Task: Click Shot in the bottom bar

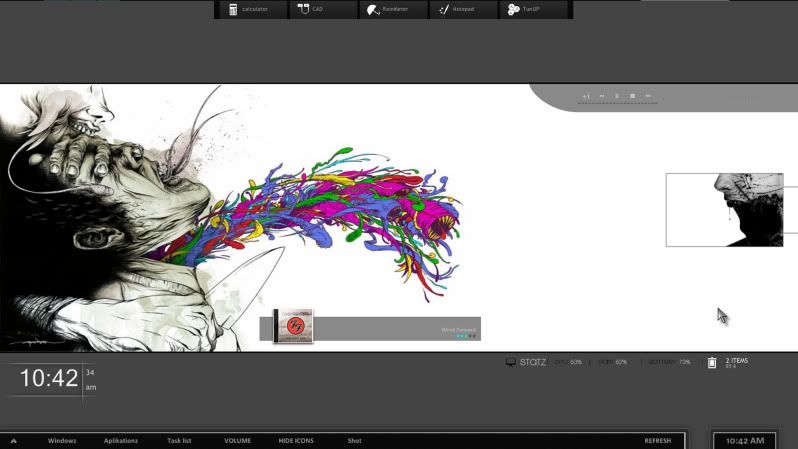Action: pyautogui.click(x=355, y=441)
